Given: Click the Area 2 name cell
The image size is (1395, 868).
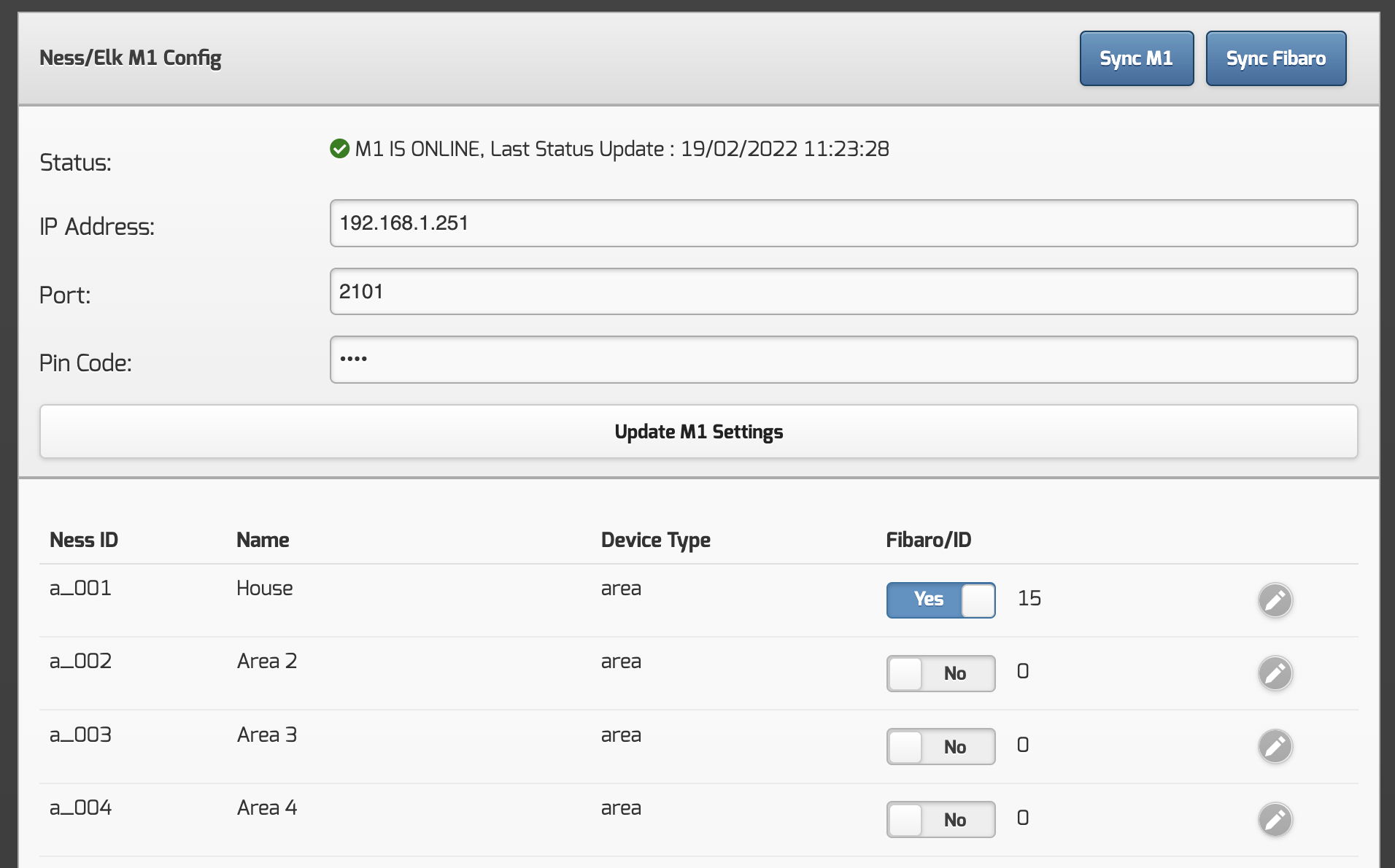Looking at the screenshot, I should point(267,661).
